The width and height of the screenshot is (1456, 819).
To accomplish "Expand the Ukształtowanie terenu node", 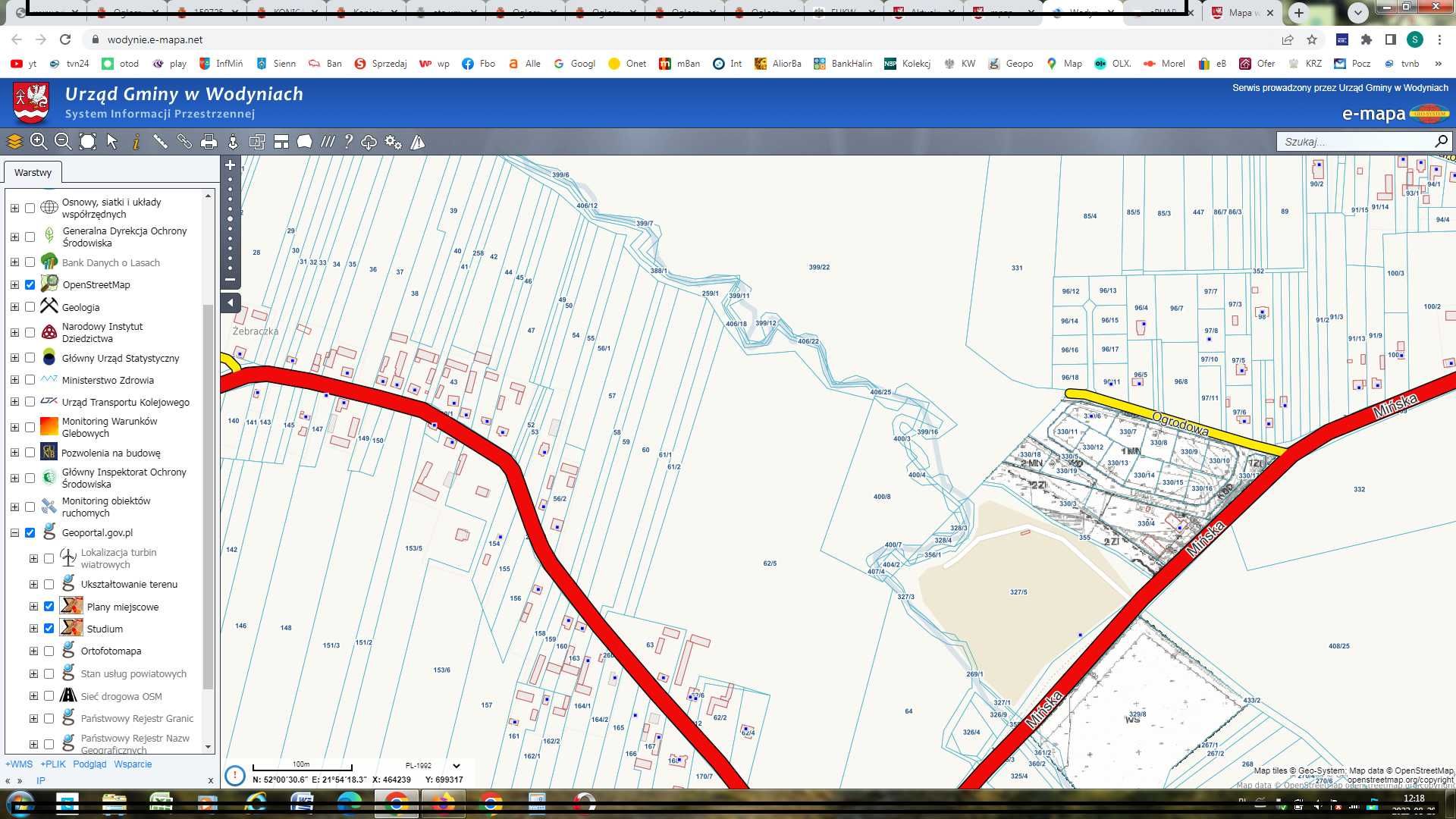I will pos(33,585).
